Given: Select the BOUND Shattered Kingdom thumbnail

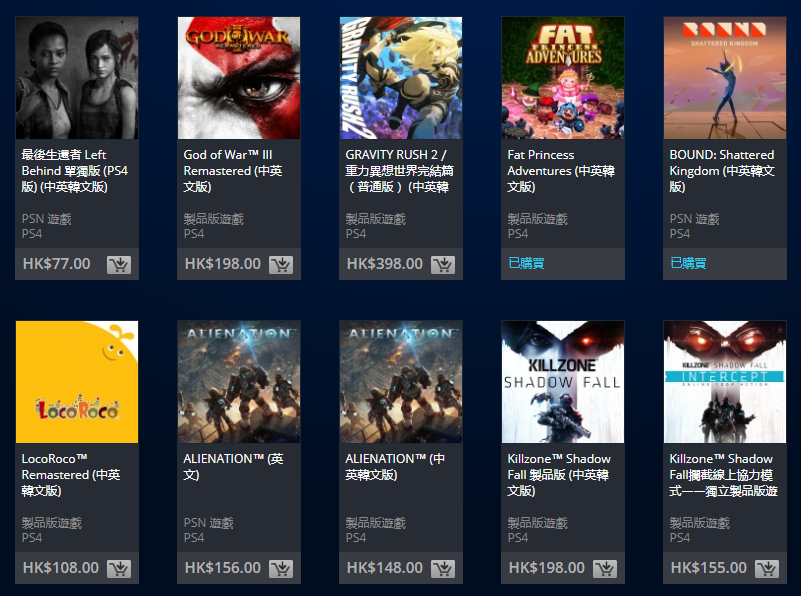Looking at the screenshot, I should [x=725, y=78].
